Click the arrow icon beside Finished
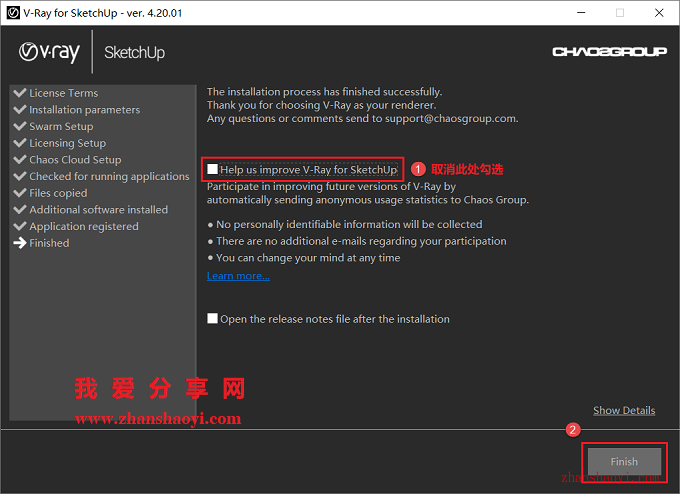This screenshot has height=494, width=680. point(20,243)
